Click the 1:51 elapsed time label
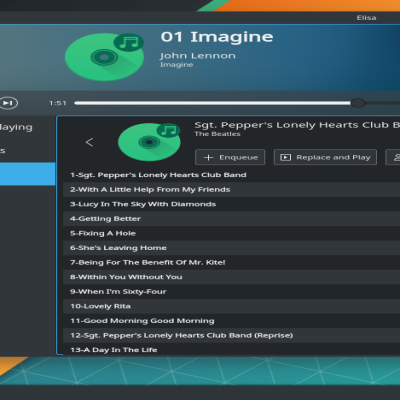This screenshot has width=400, height=400. [58, 103]
